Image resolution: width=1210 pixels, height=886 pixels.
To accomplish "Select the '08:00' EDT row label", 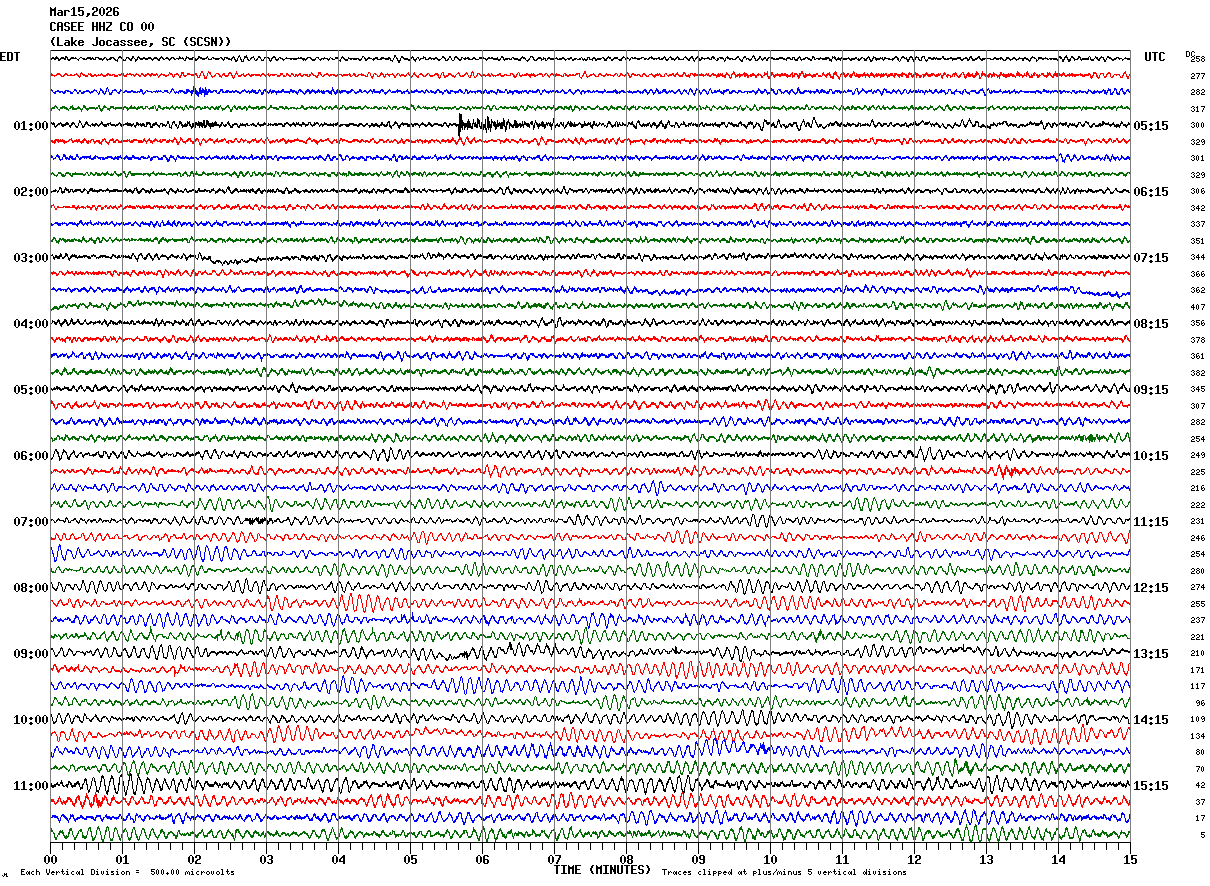I will coord(31,588).
